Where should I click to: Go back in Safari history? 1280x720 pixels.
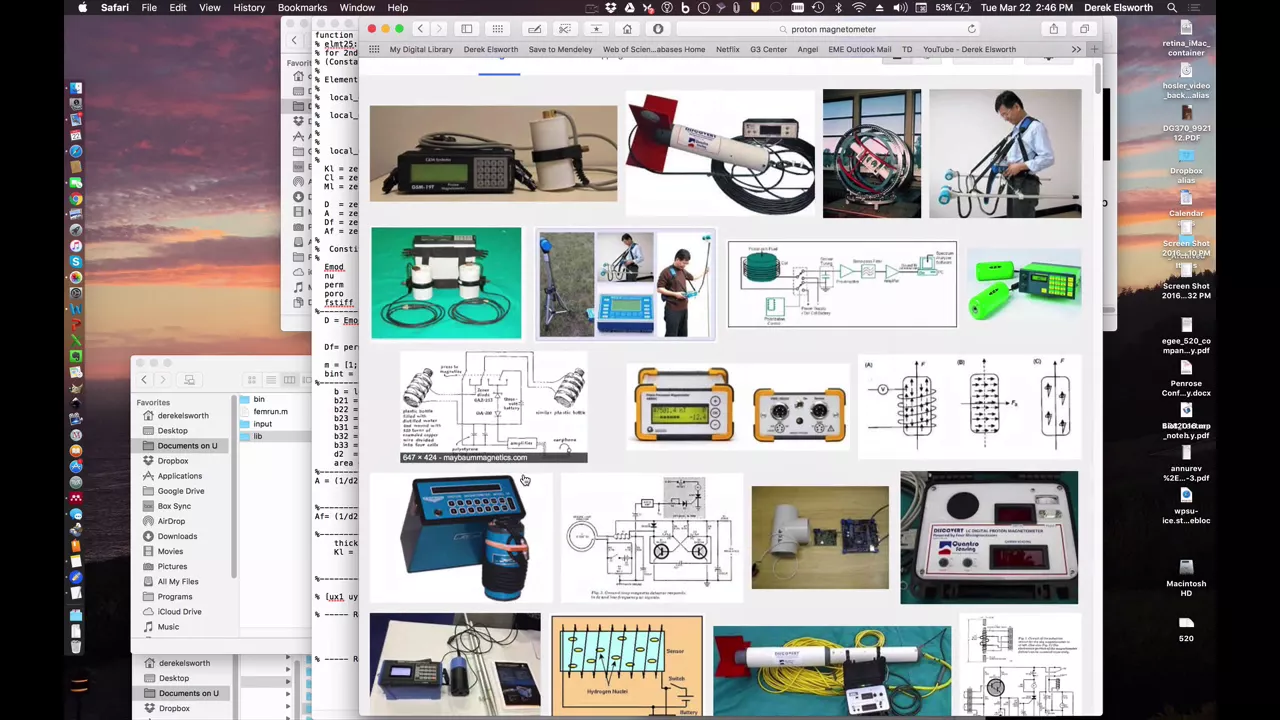(x=420, y=29)
